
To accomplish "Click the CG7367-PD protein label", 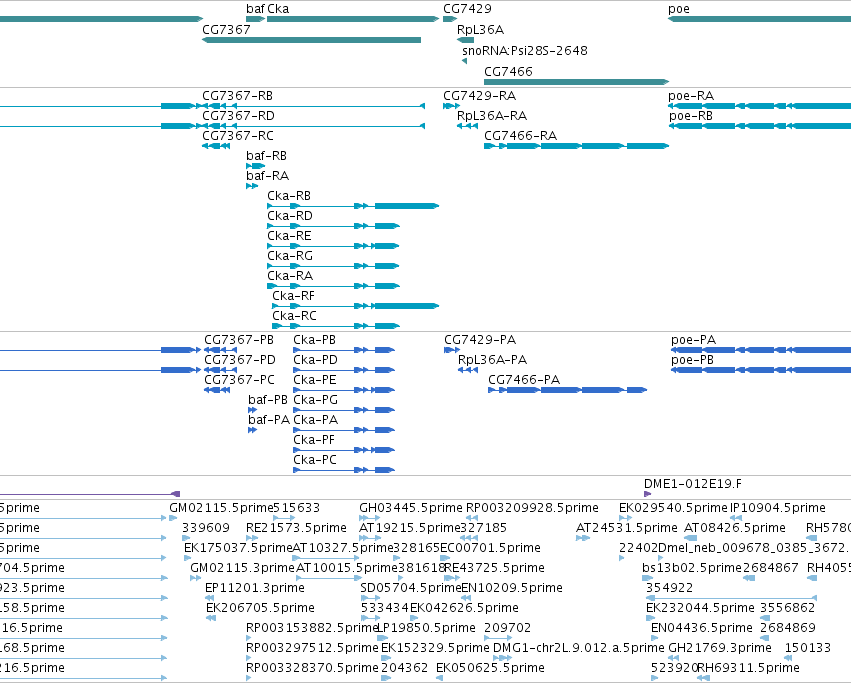I will [240, 360].
